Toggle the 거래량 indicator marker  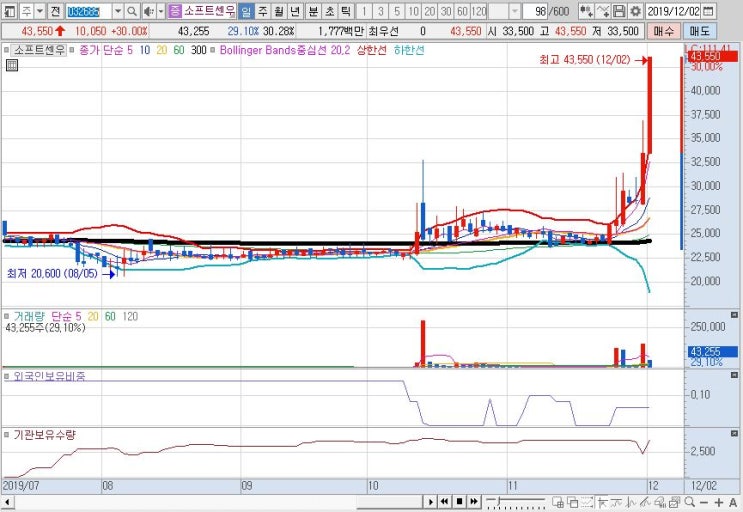pyautogui.click(x=6, y=316)
